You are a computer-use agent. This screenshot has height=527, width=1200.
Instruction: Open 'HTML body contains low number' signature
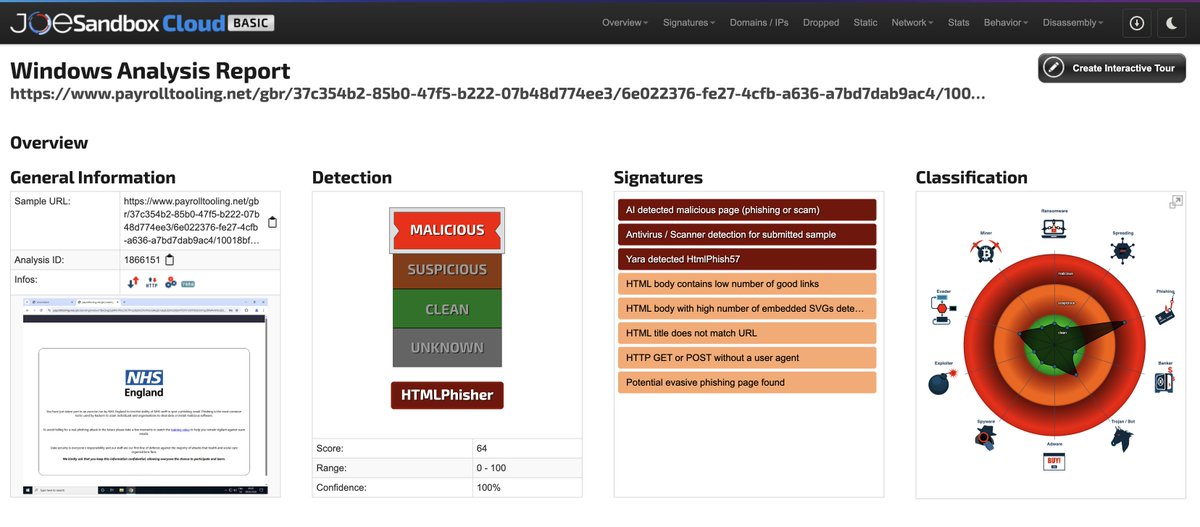[x=747, y=284]
